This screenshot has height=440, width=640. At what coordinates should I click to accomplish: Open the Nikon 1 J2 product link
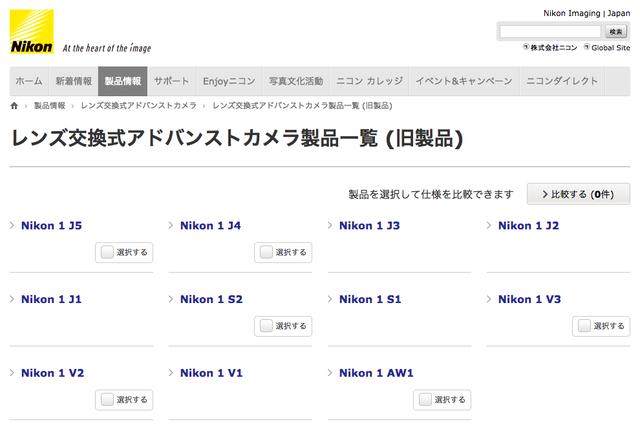pyautogui.click(x=529, y=226)
